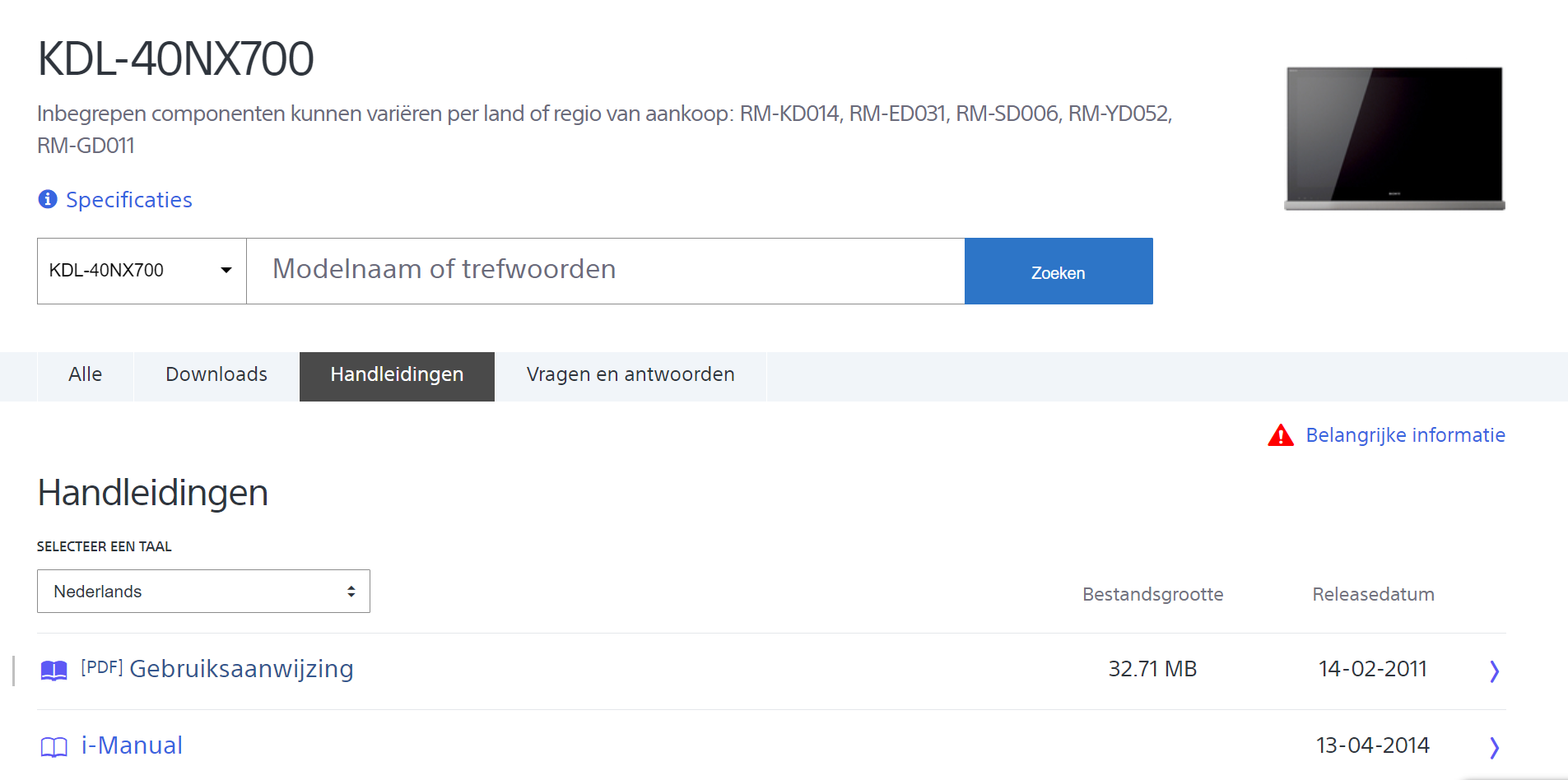The height and width of the screenshot is (780, 1568).
Task: Click the chevron arrow in the Gebruiksaanwijzing row
Action: point(1494,671)
